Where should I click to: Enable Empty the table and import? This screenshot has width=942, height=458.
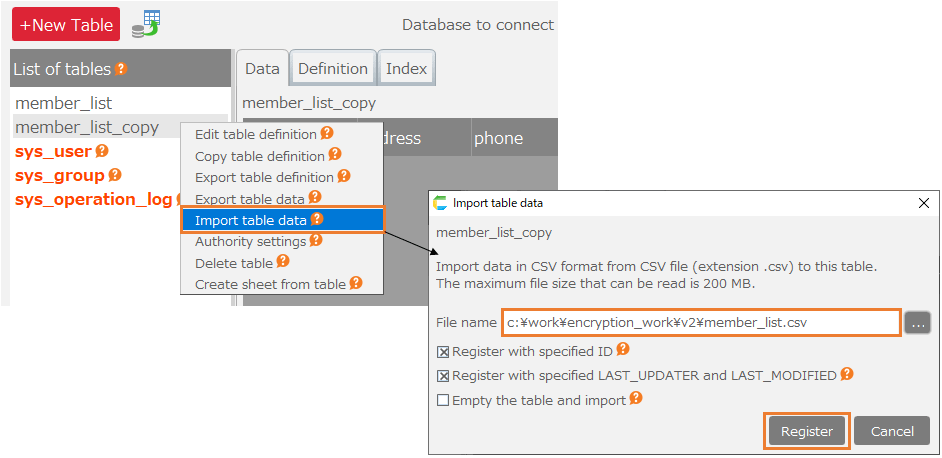click(x=443, y=400)
